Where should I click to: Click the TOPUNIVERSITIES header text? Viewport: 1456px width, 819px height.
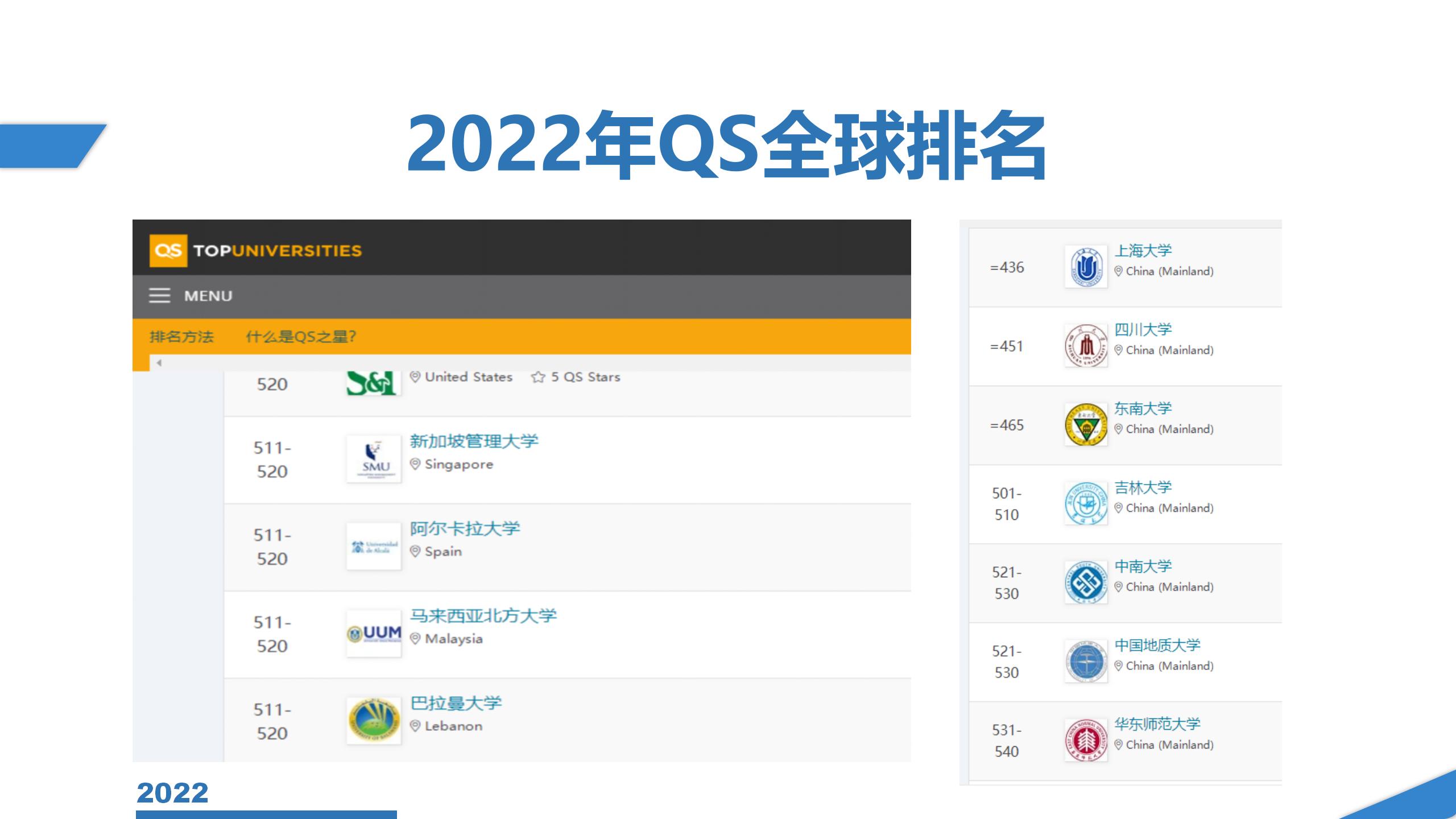point(278,251)
